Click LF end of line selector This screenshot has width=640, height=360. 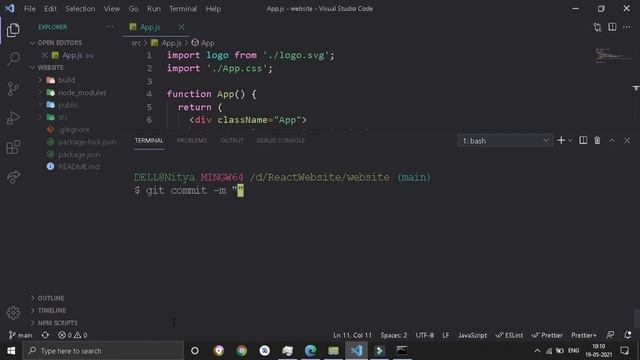tap(446, 335)
